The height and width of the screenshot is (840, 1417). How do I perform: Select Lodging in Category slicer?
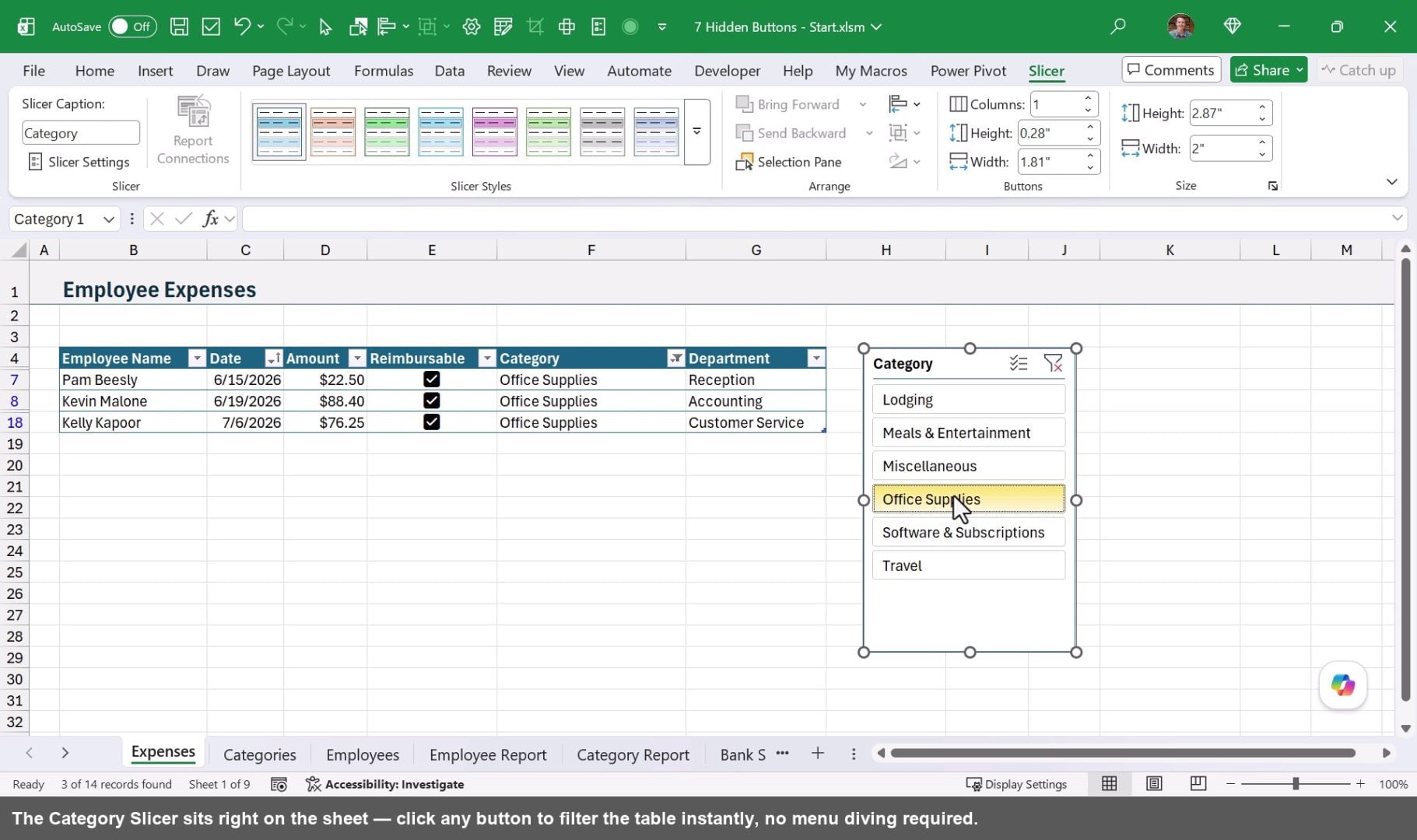[x=969, y=400]
